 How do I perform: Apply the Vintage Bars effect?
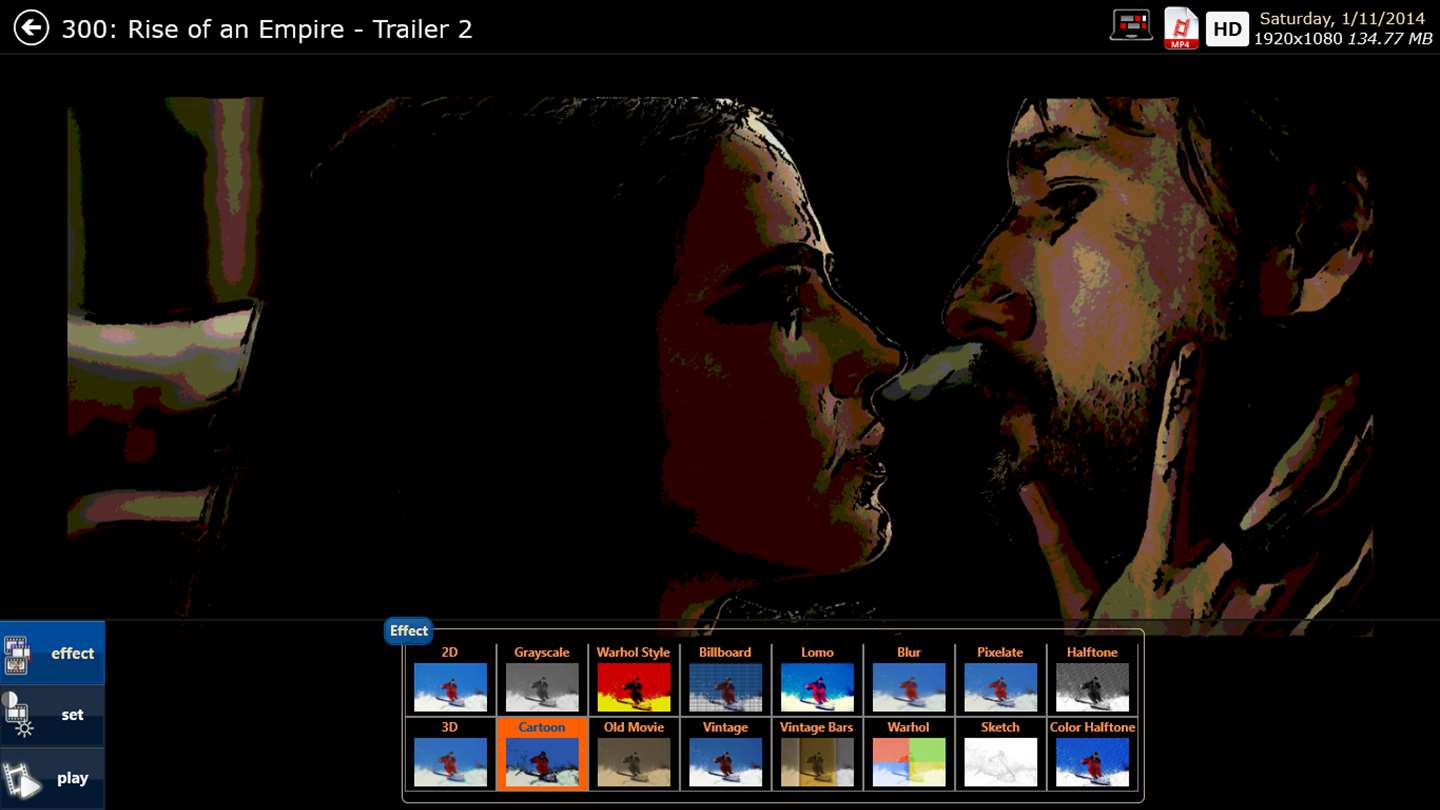[x=817, y=754]
